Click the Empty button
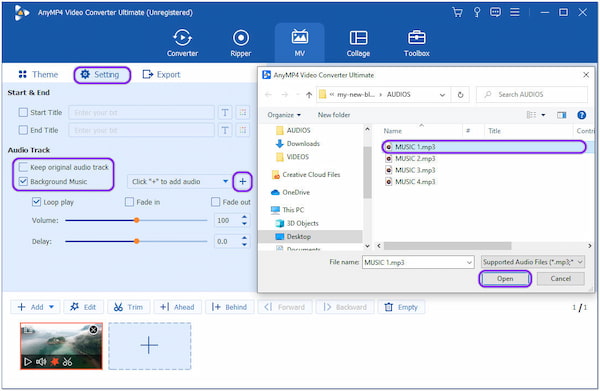 pos(401,307)
